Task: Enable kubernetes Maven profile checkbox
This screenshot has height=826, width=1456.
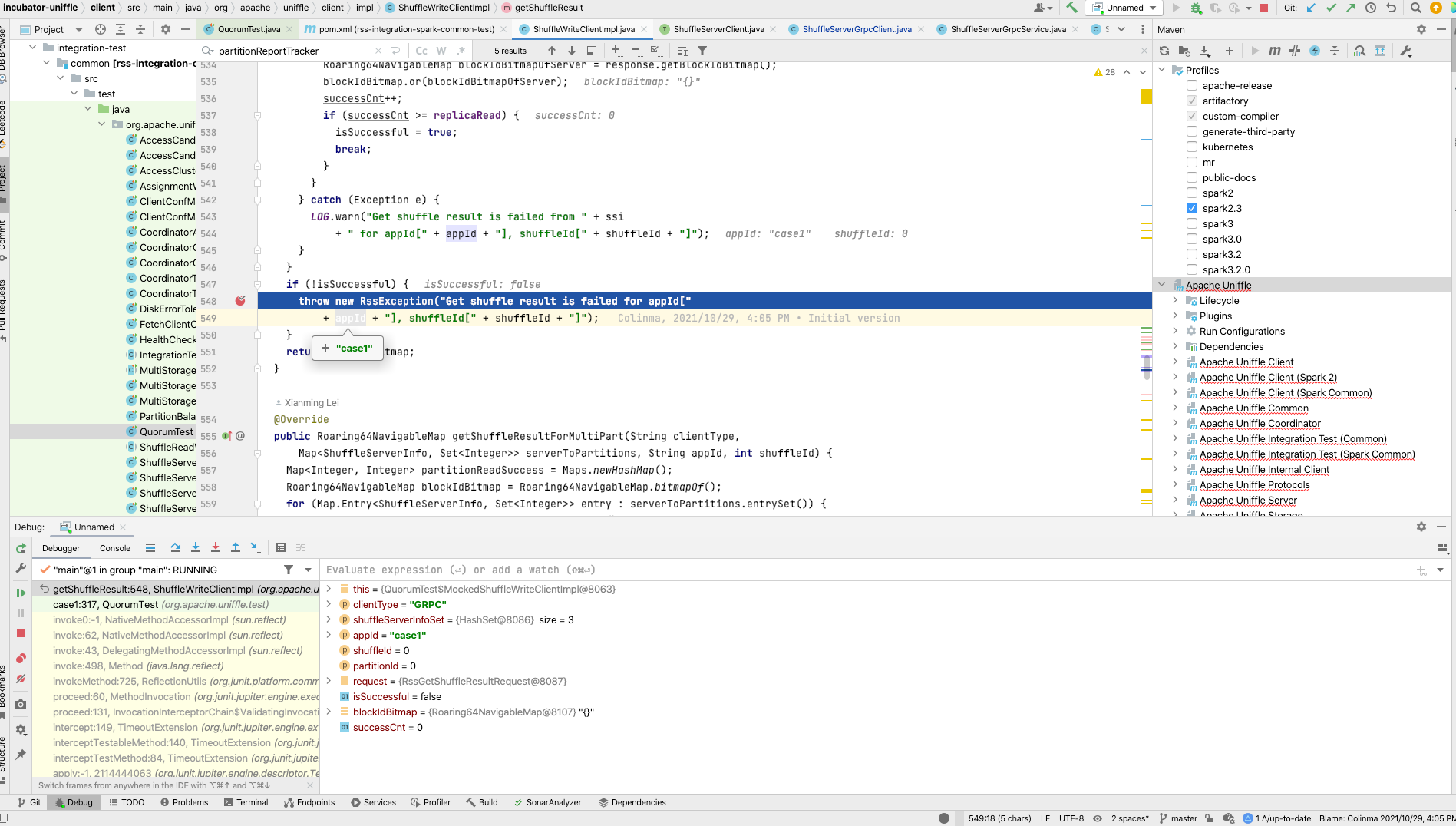Action: click(1192, 147)
